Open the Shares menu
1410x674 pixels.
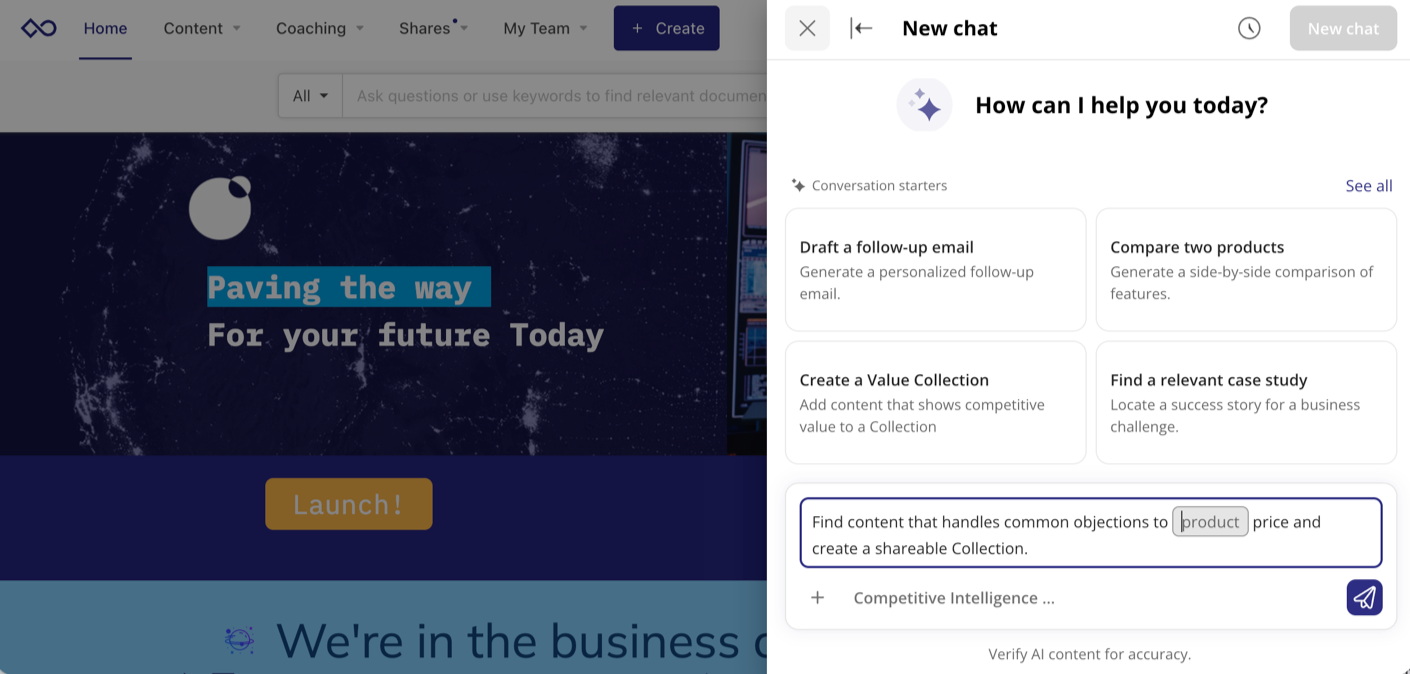point(433,28)
